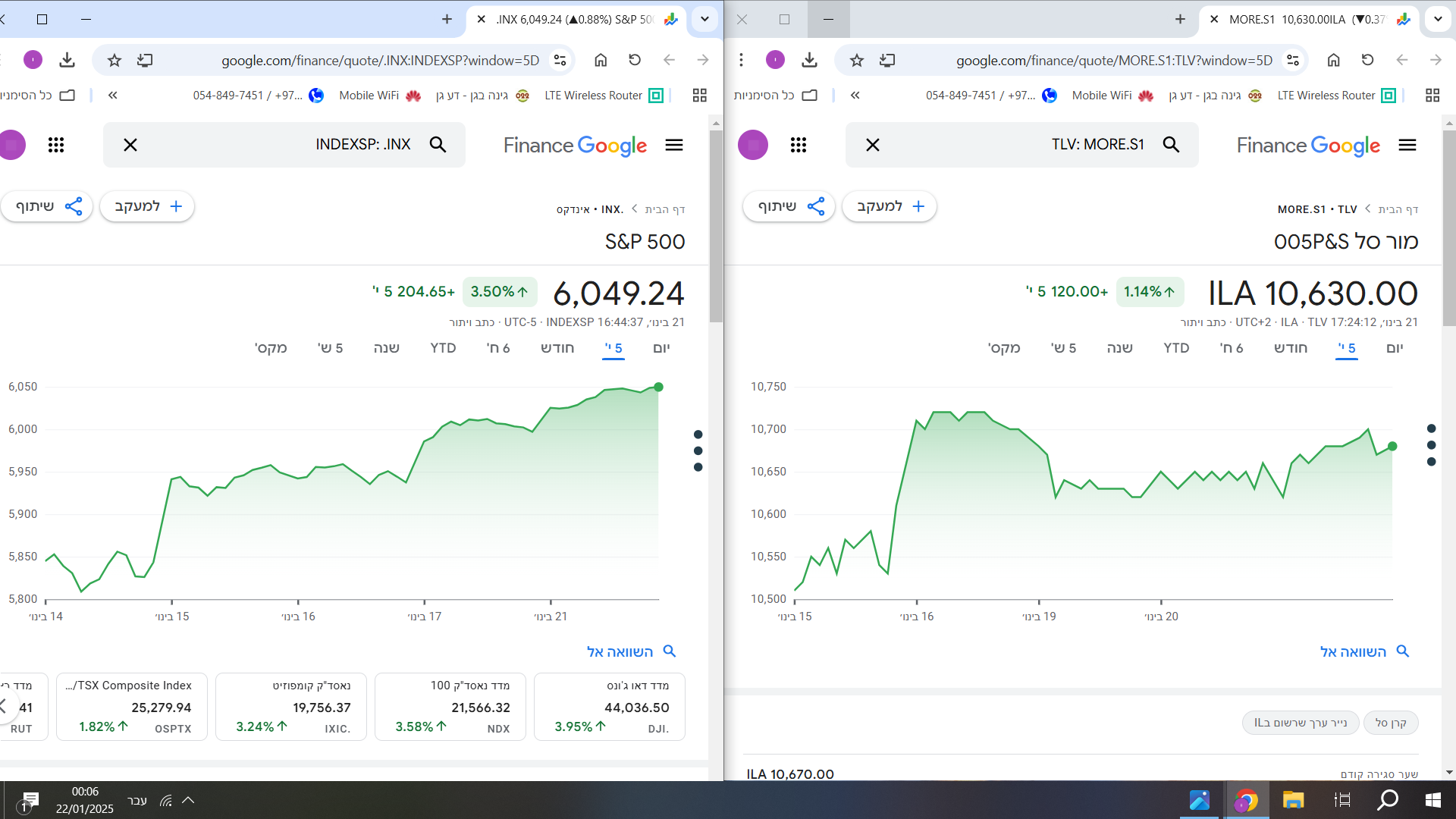The width and height of the screenshot is (1456, 819).
Task: Expand tab search dropdown in right browser window
Action: pos(1438,20)
